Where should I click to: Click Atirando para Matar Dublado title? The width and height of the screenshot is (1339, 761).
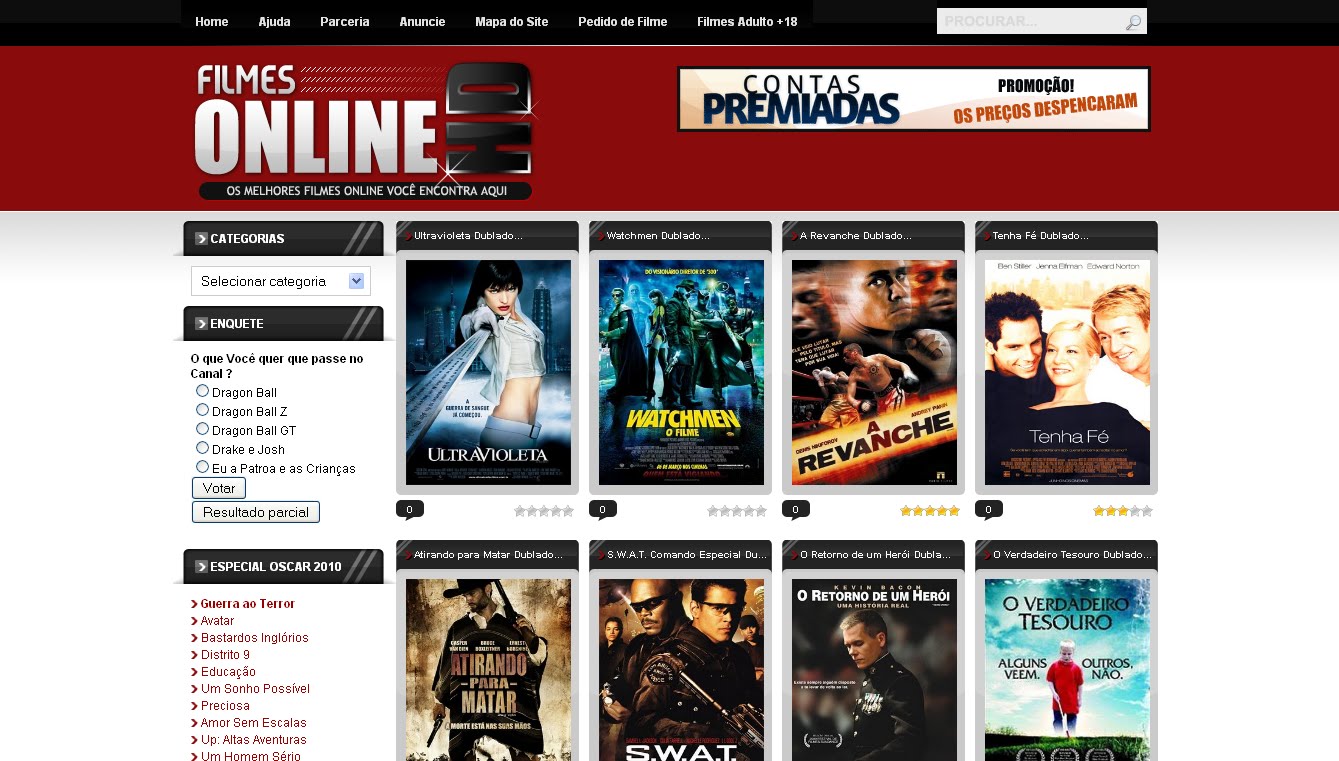[x=489, y=554]
